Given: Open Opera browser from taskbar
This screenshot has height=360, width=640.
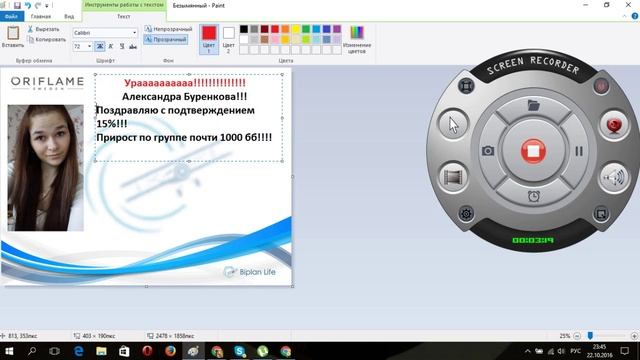Looking at the screenshot, I should 147,351.
